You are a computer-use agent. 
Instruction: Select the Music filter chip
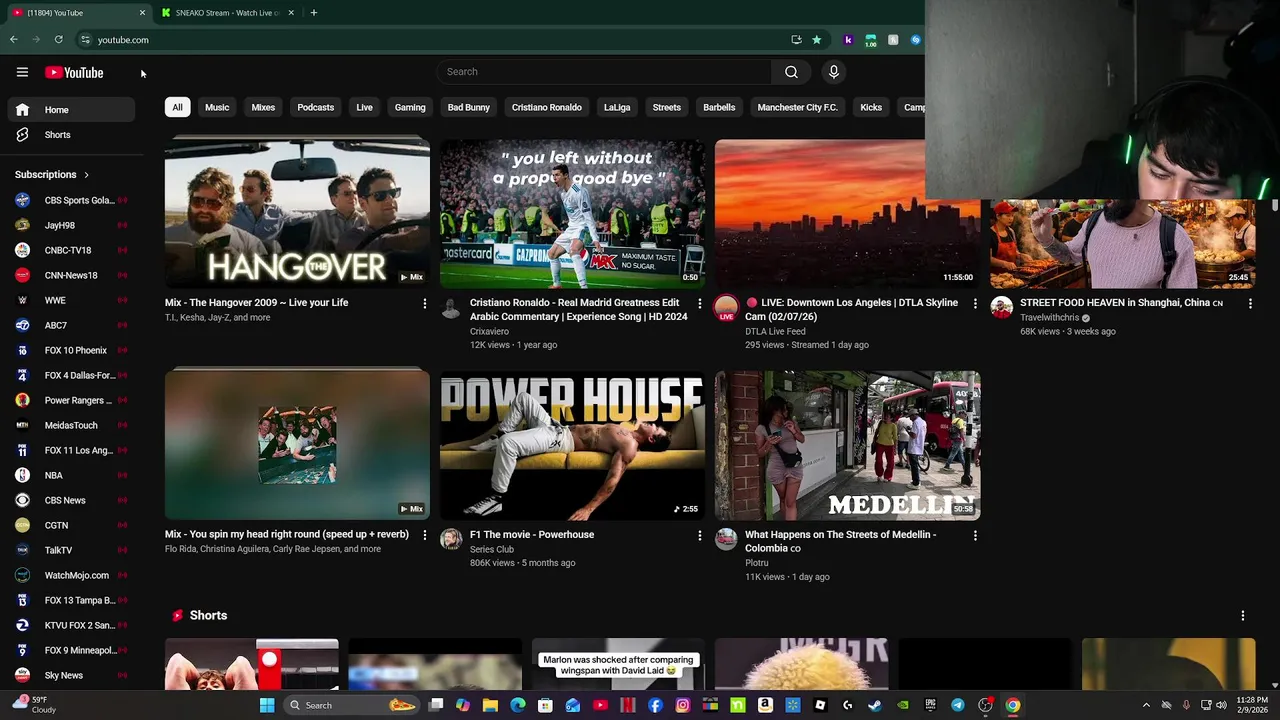tap(217, 107)
